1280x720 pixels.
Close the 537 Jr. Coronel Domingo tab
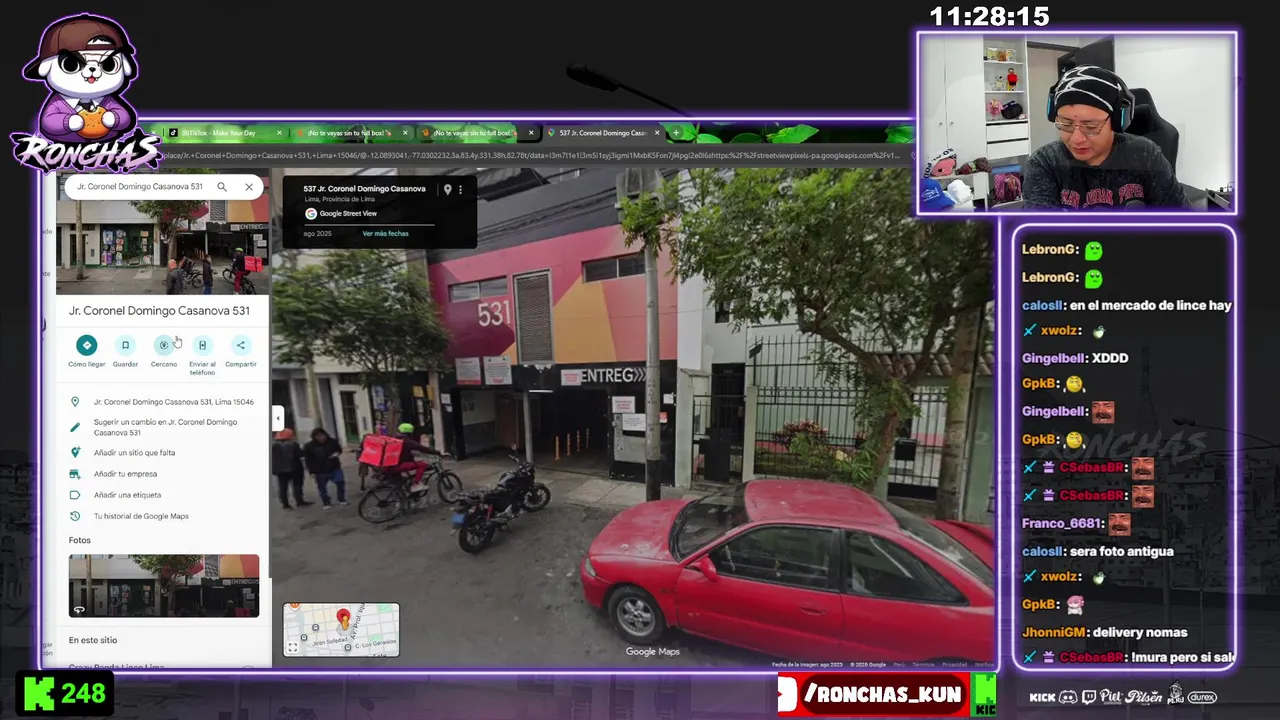(657, 133)
